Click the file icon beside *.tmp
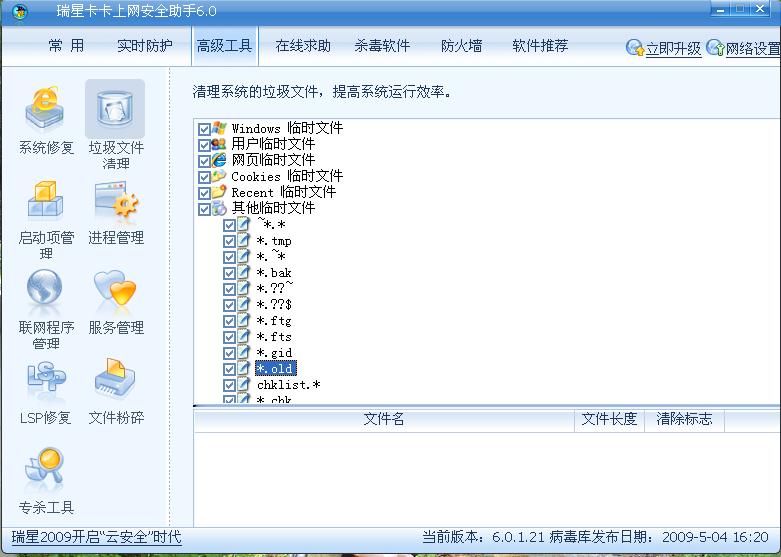This screenshot has height=557, width=781. (243, 240)
